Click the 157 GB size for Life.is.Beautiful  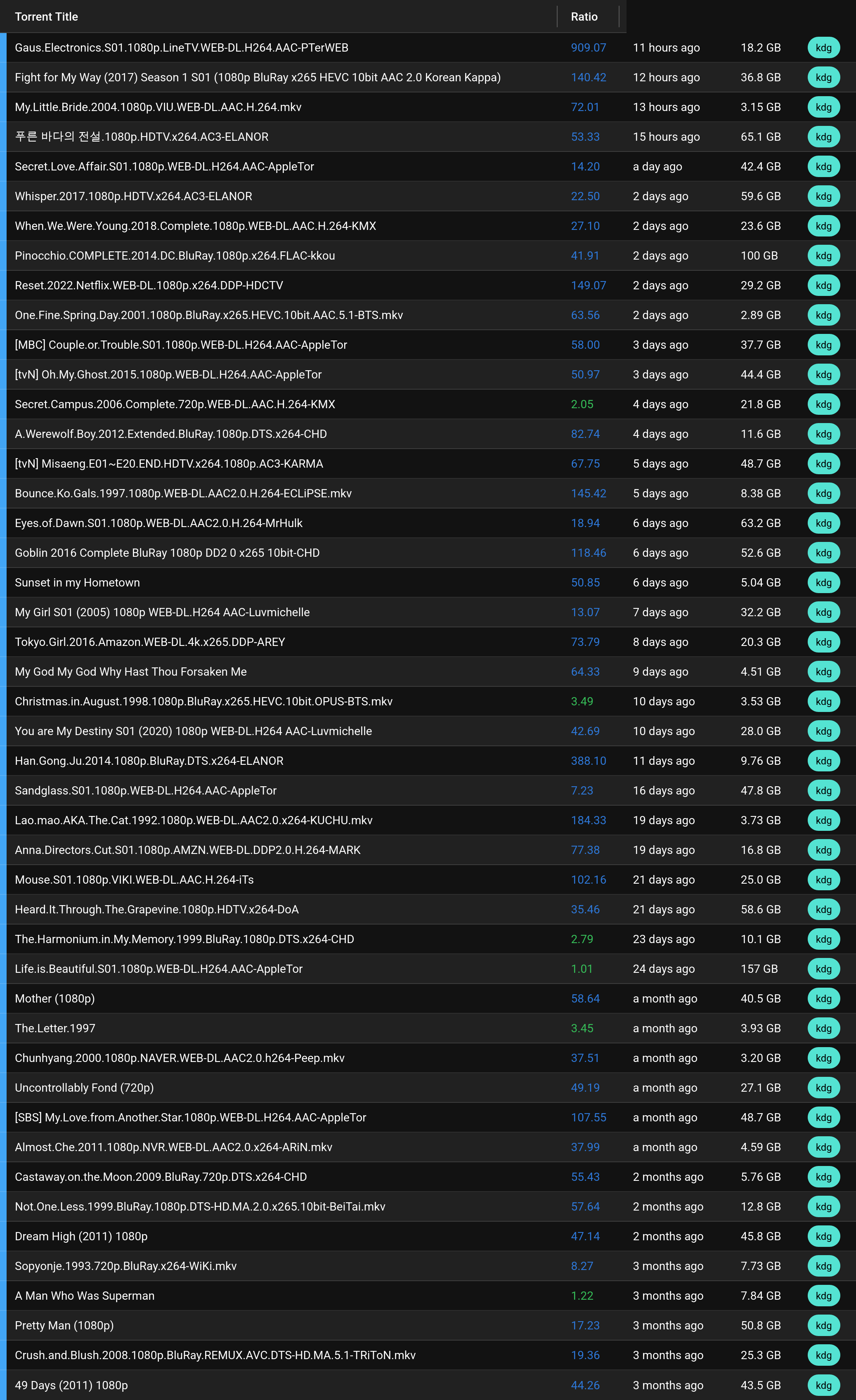759,969
